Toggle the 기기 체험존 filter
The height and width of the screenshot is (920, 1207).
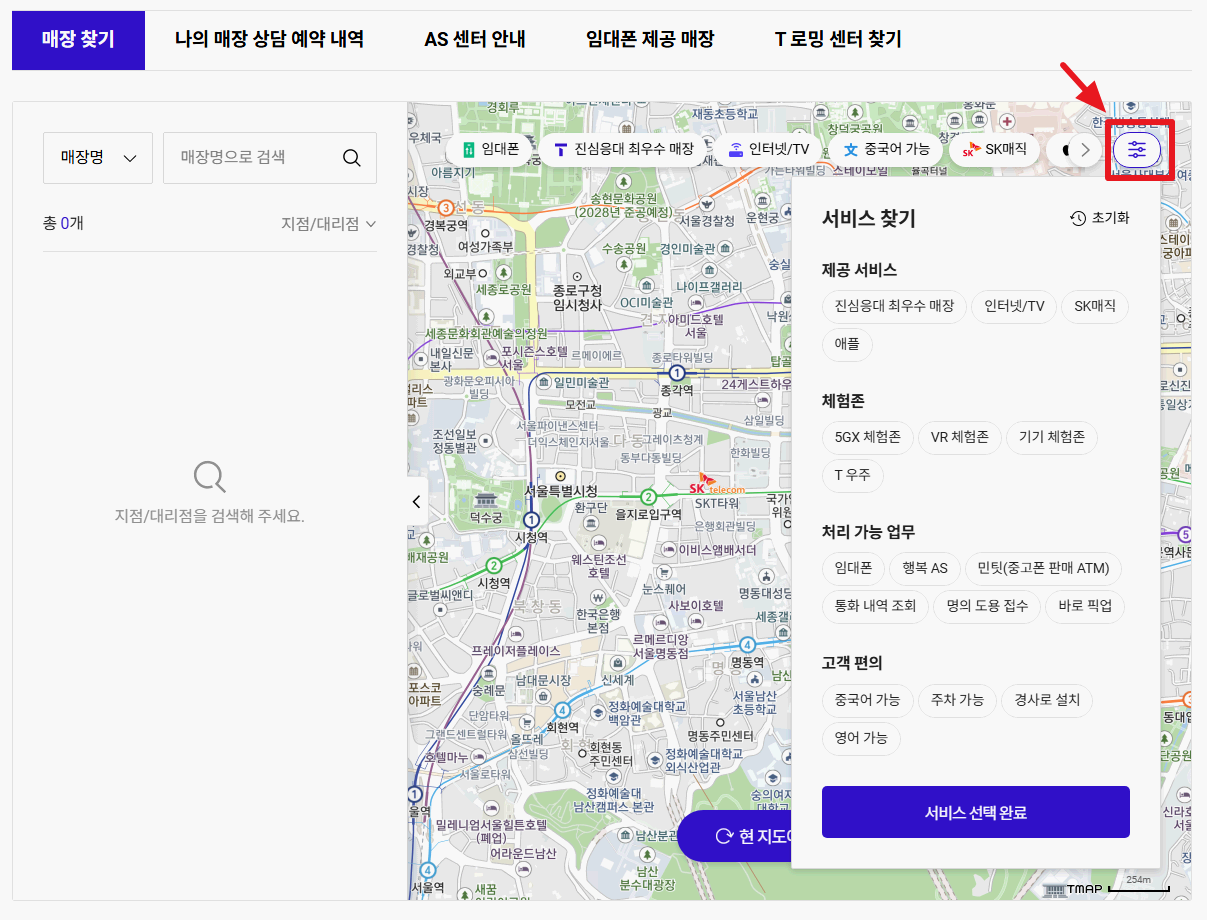(x=1052, y=437)
